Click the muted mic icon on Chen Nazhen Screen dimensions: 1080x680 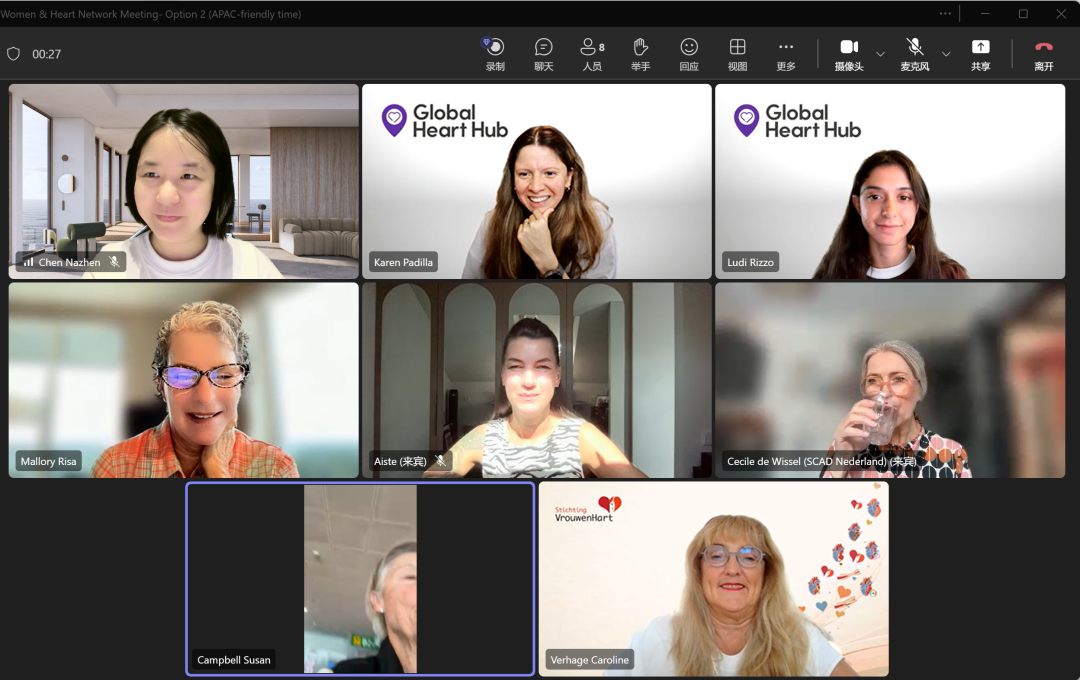point(114,262)
